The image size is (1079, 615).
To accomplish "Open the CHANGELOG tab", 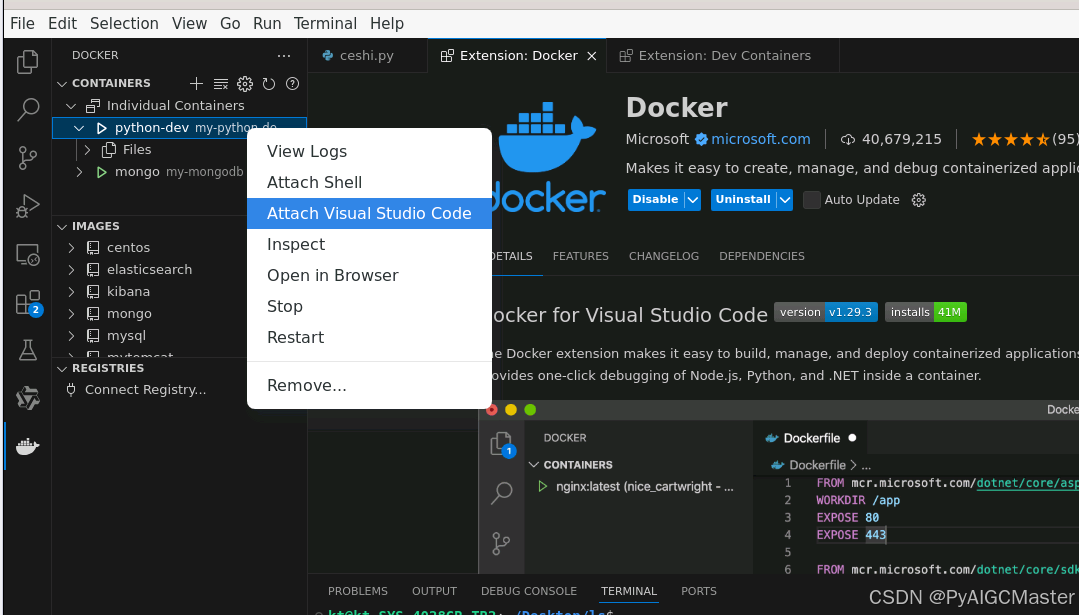I will [663, 257].
